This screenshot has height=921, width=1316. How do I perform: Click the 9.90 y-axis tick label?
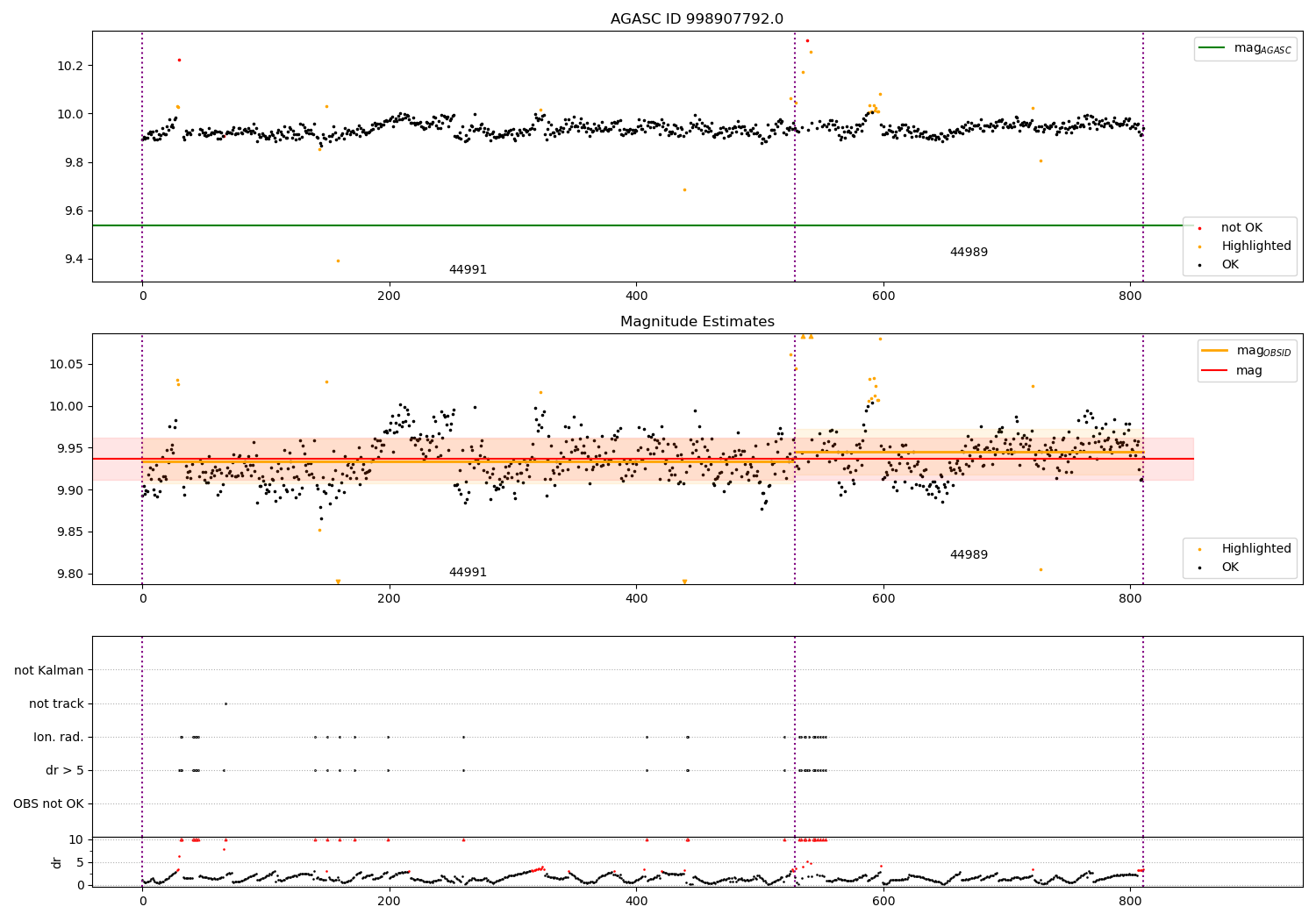coord(70,490)
